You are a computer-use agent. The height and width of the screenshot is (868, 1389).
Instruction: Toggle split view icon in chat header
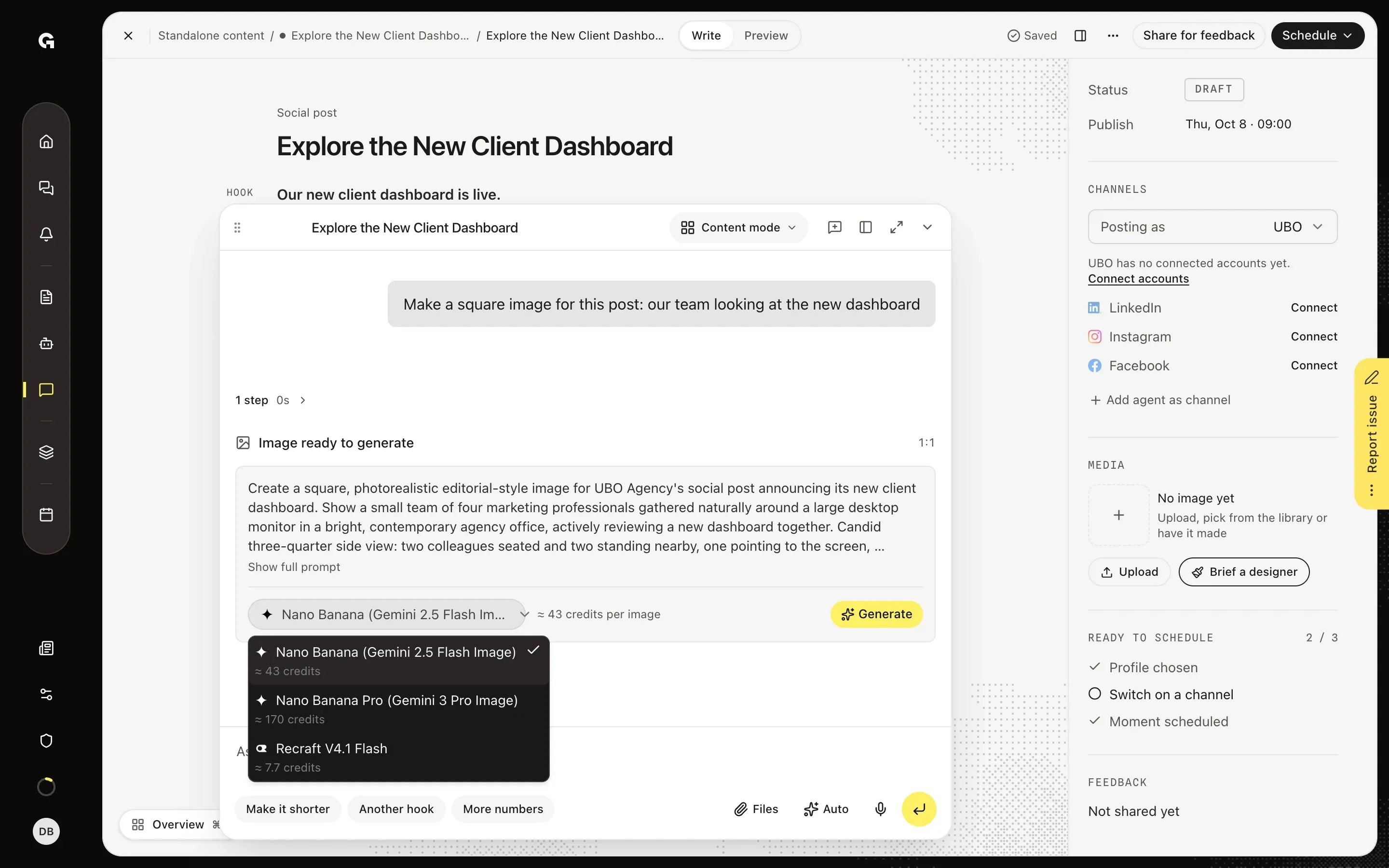click(866, 227)
